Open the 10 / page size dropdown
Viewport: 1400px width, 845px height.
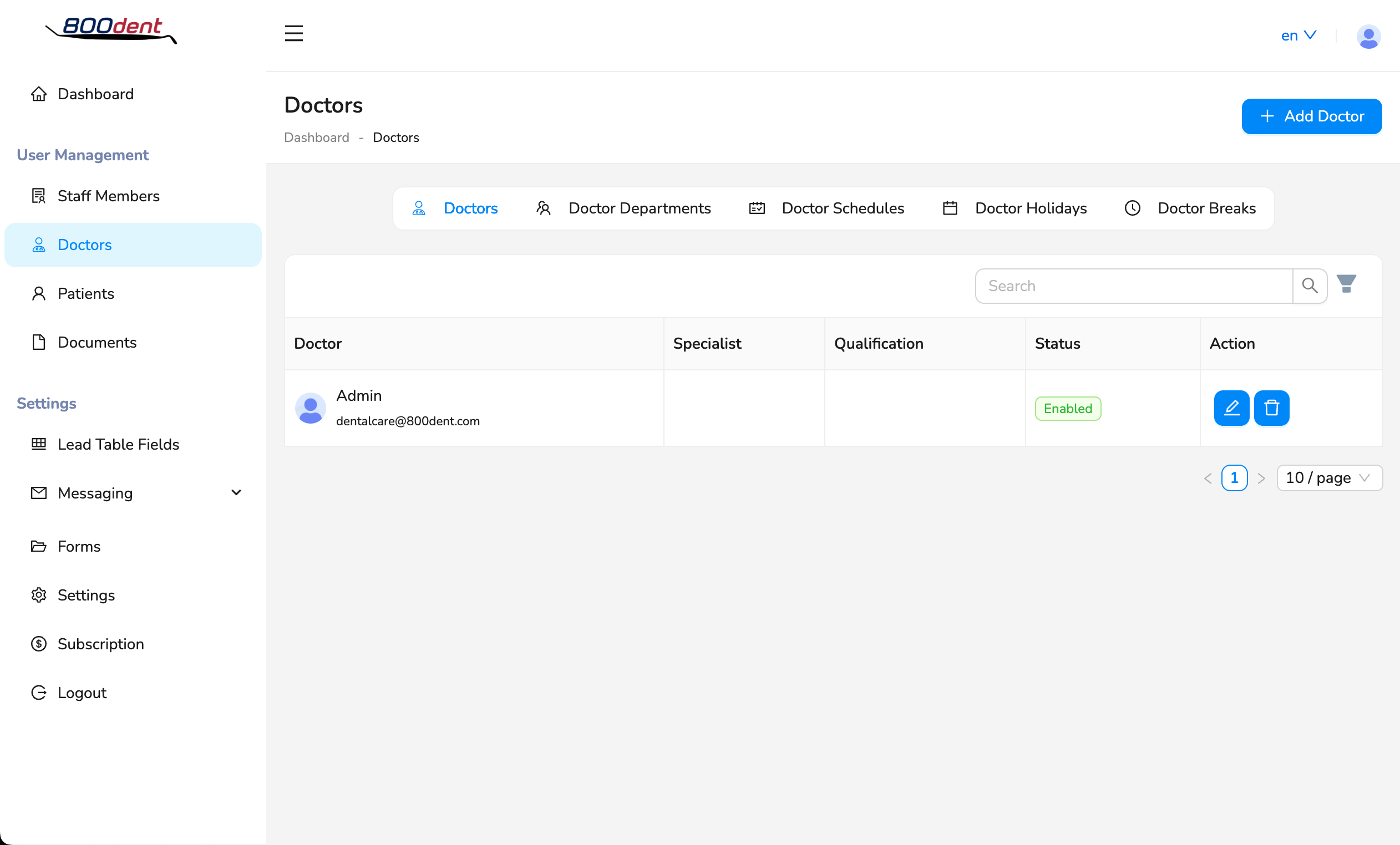click(x=1328, y=477)
